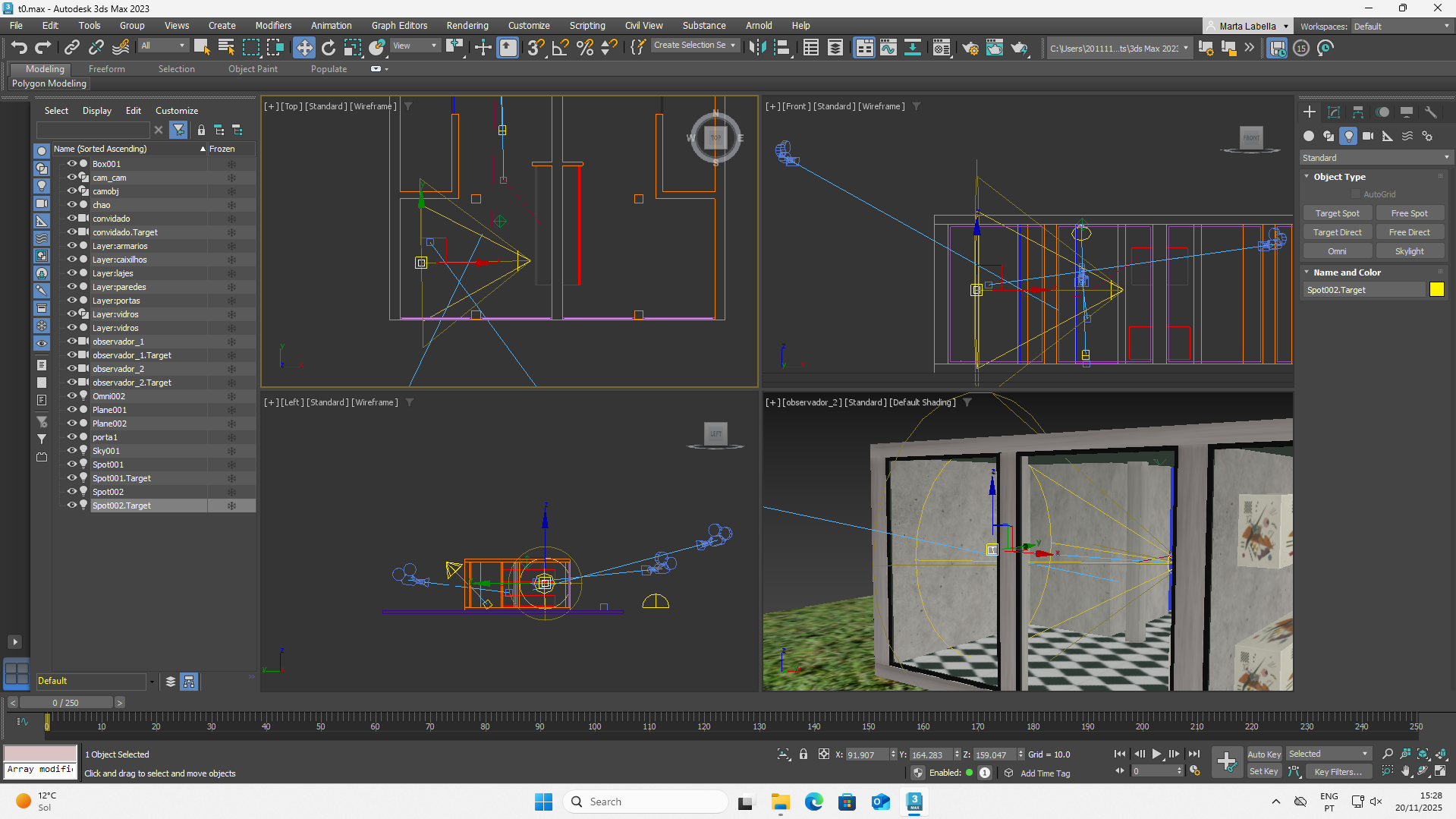
Task: Click the Play Animation button
Action: (1156, 754)
